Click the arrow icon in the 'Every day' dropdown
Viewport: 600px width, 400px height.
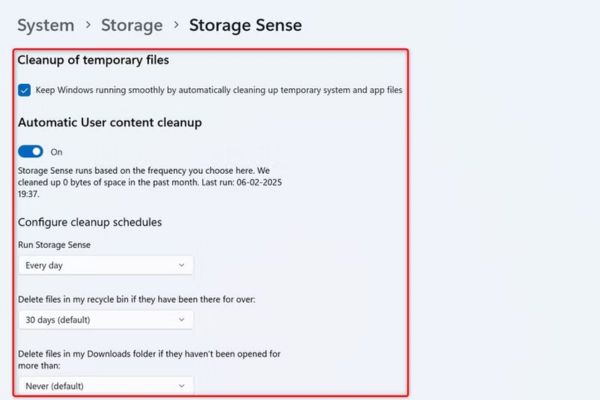coord(181,265)
